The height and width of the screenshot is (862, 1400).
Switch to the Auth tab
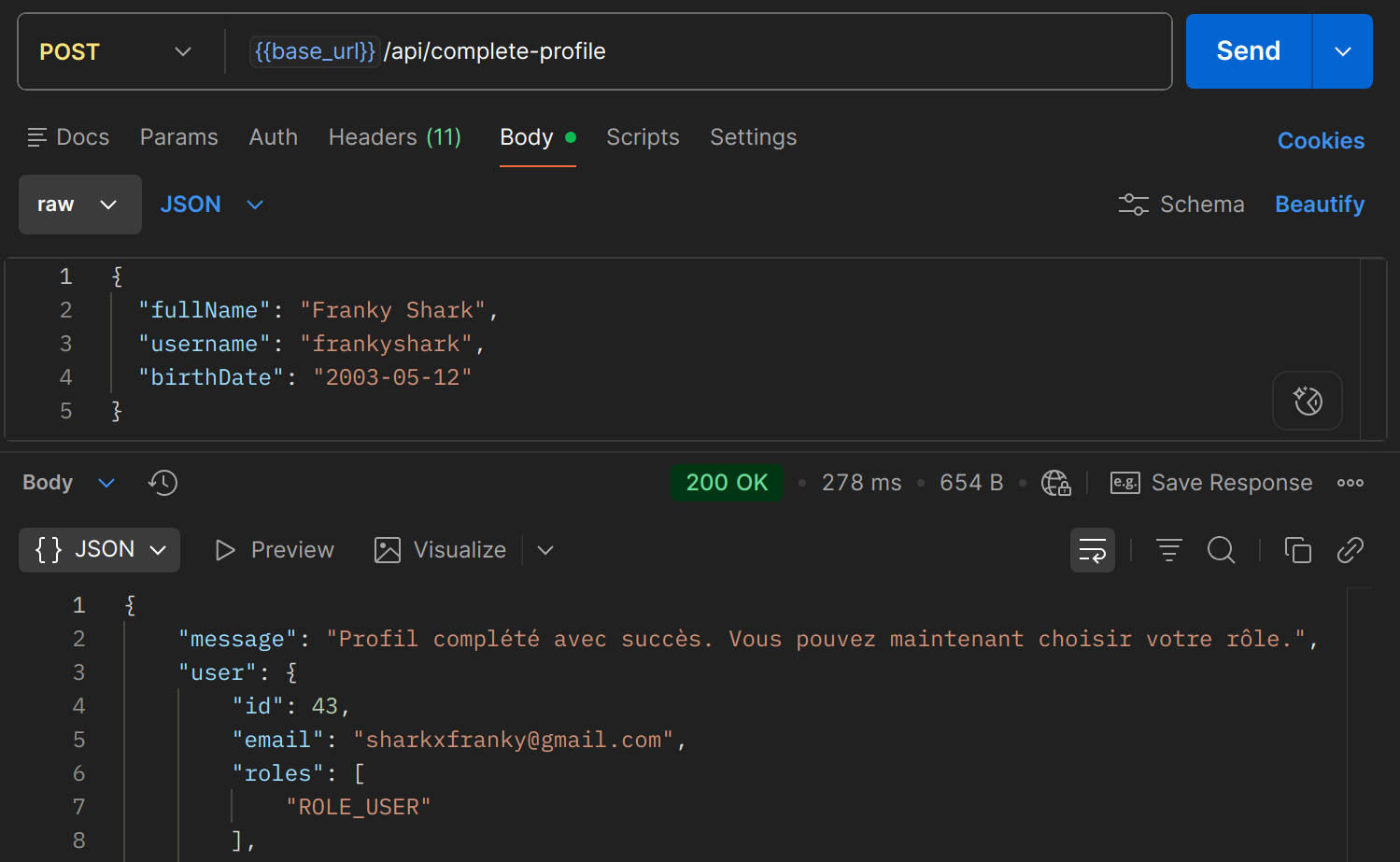tap(274, 137)
